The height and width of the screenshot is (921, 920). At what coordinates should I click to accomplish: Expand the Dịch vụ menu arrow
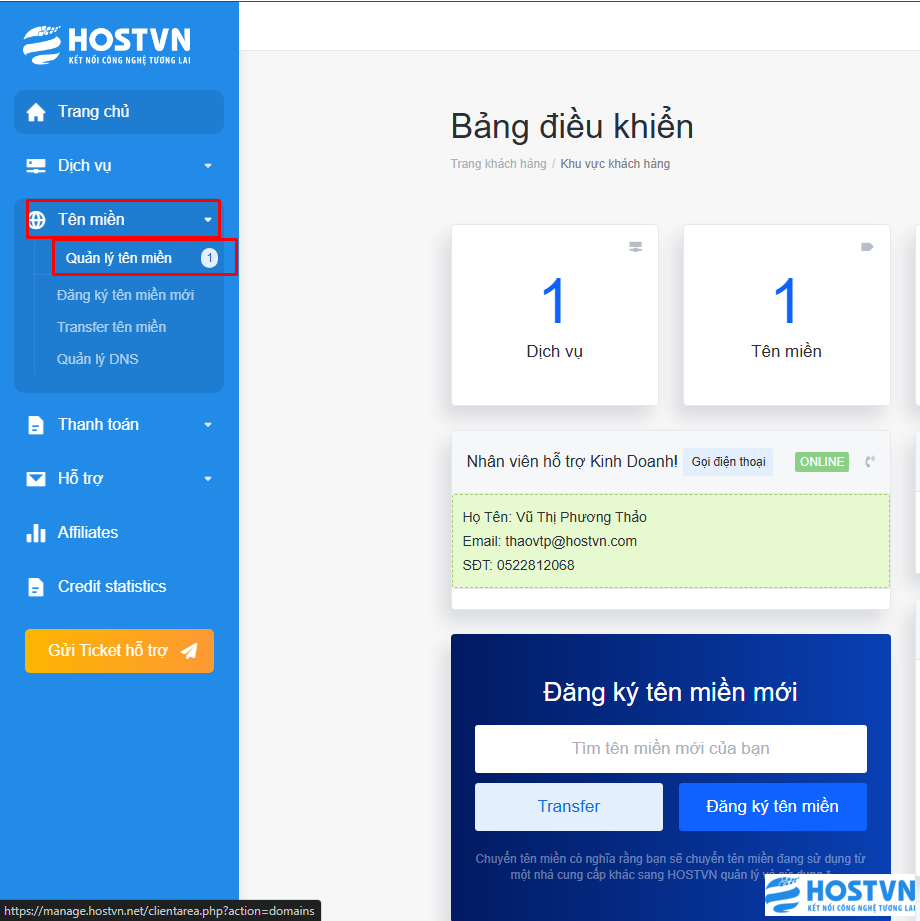click(208, 166)
